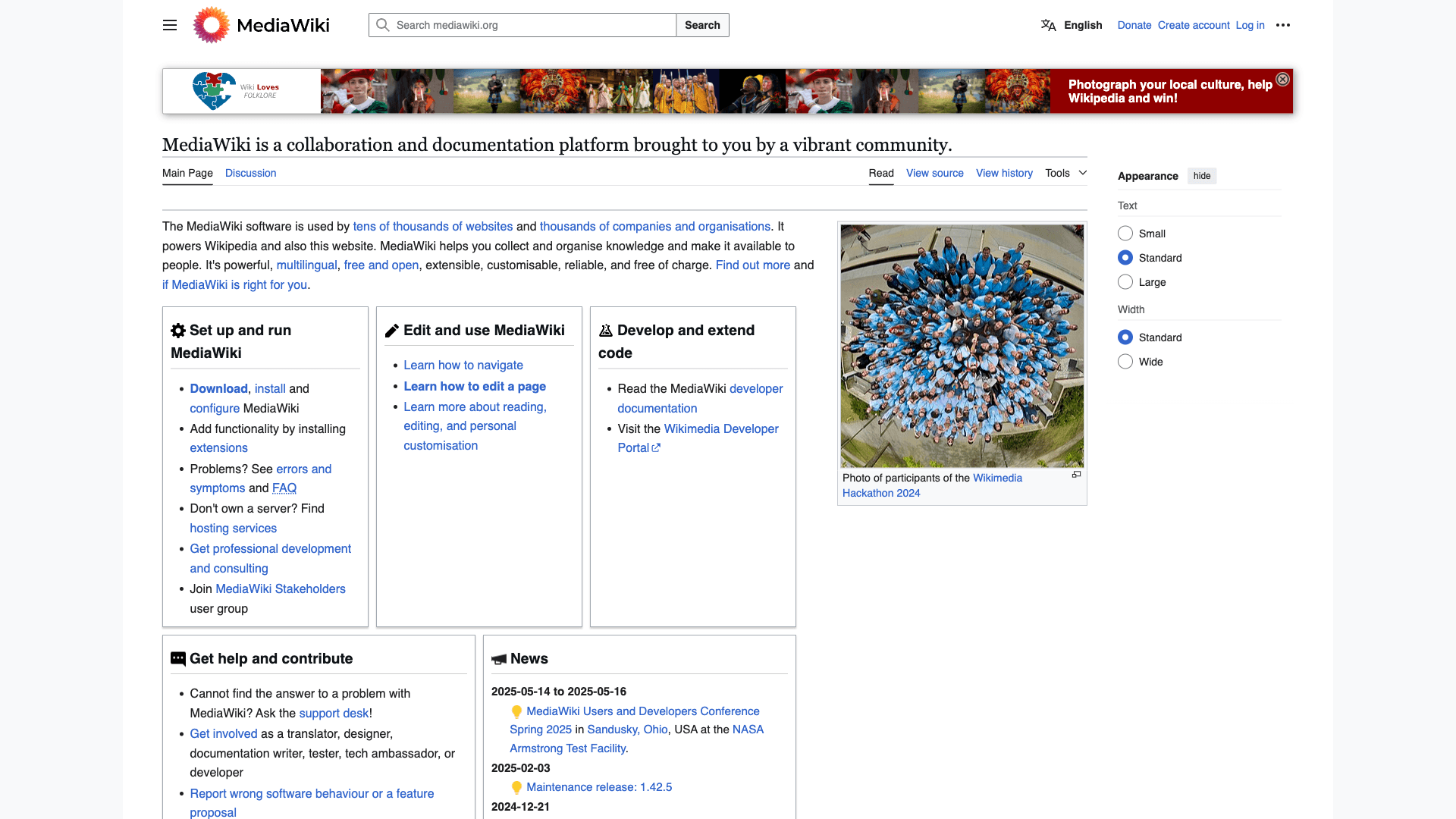The image size is (1456, 819).
Task: Switch to the Main Page tab
Action: (x=187, y=173)
